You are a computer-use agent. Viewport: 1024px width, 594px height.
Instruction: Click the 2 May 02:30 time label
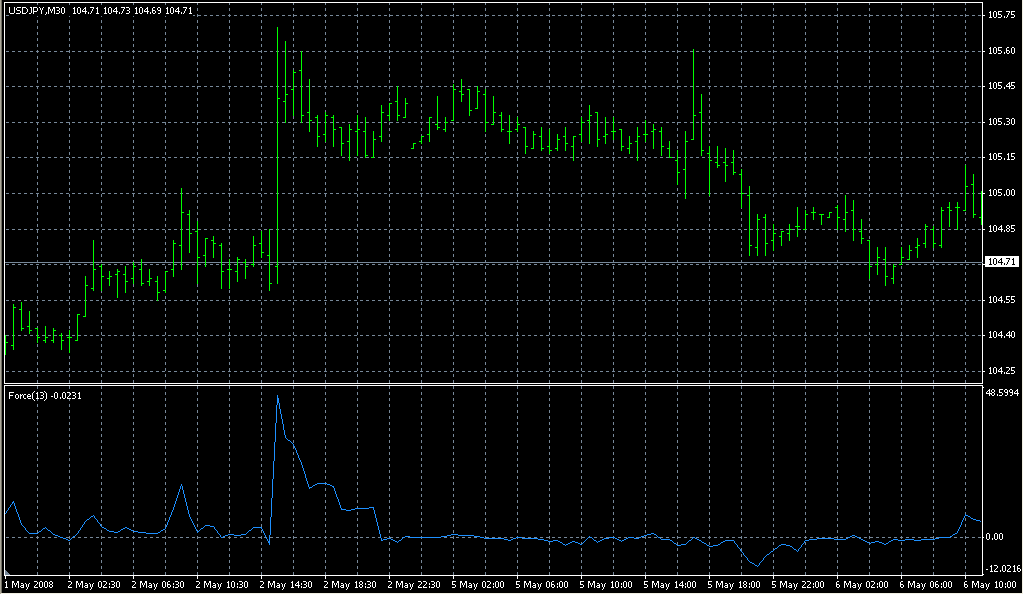point(94,585)
